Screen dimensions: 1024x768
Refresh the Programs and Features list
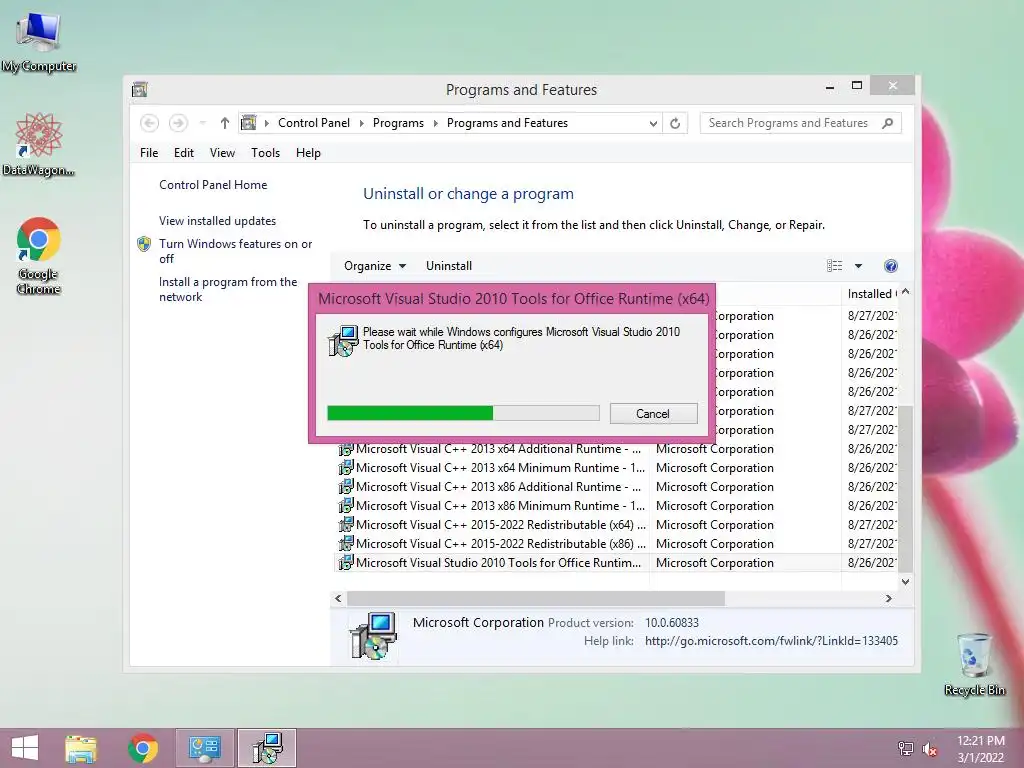(x=675, y=123)
